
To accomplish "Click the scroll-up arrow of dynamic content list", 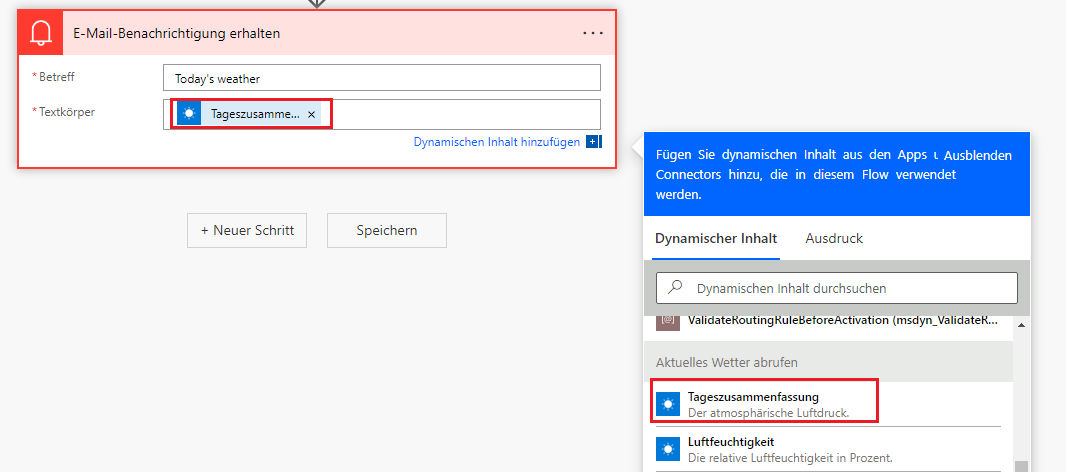I will click(x=1020, y=325).
